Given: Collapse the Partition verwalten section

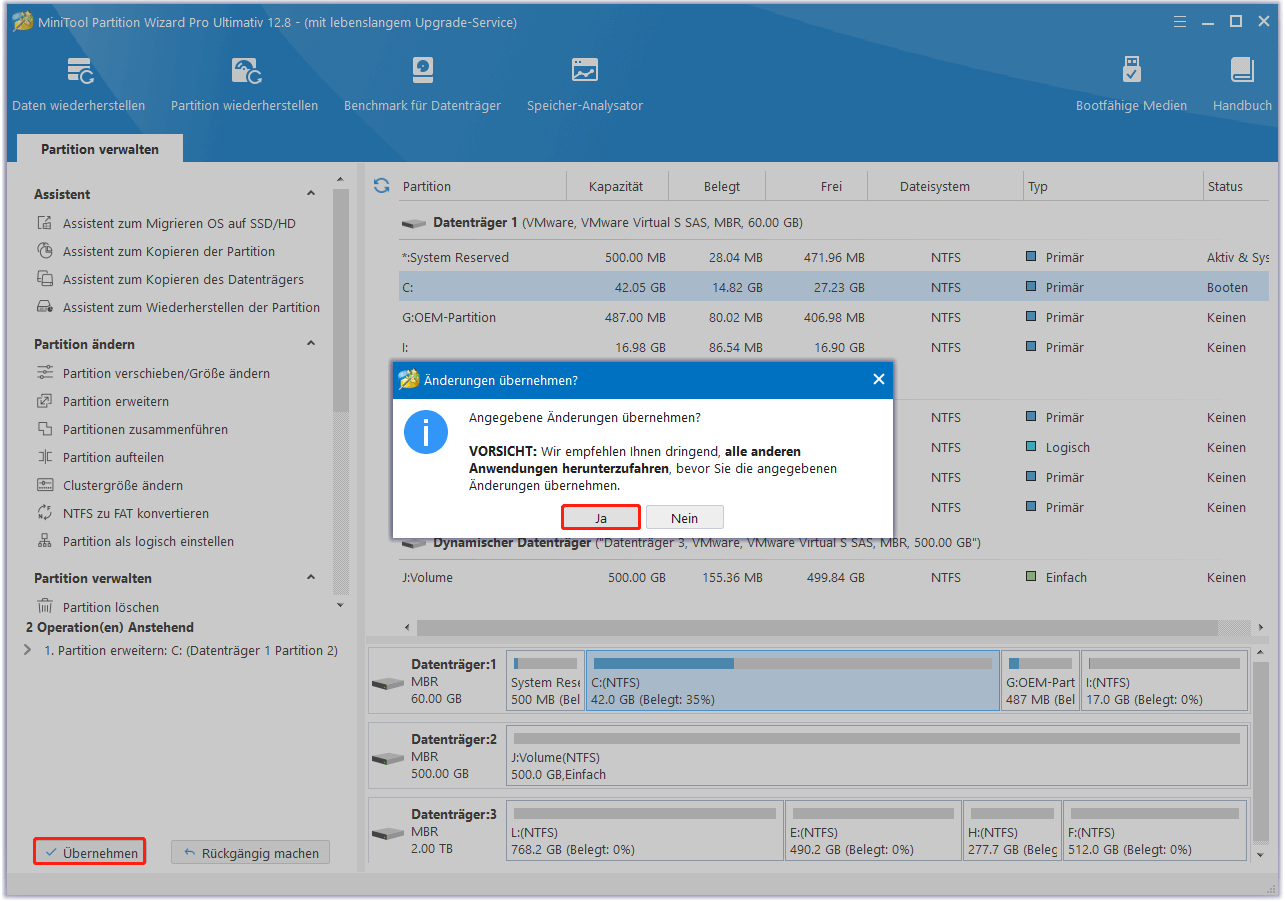Looking at the screenshot, I should 311,578.
